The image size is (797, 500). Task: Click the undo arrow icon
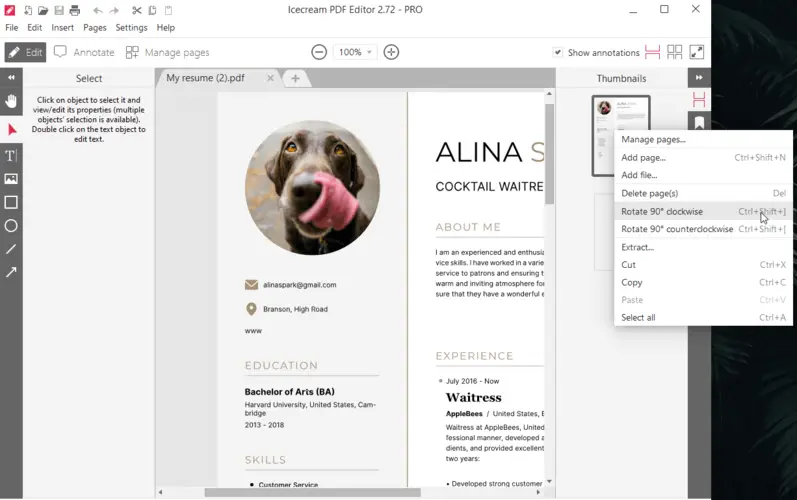(x=98, y=10)
